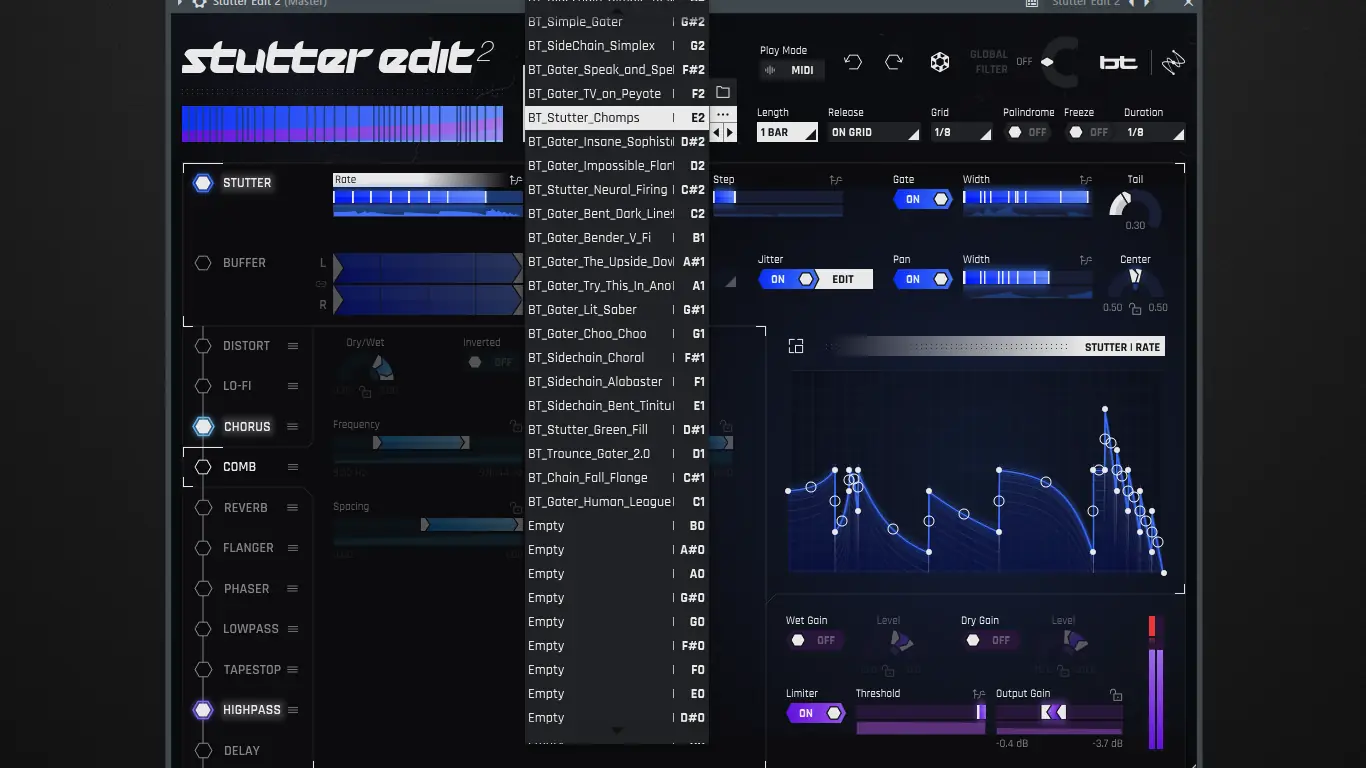The width and height of the screenshot is (1366, 768).
Task: Click the STUTTER | RATE header label
Action: click(x=1122, y=347)
